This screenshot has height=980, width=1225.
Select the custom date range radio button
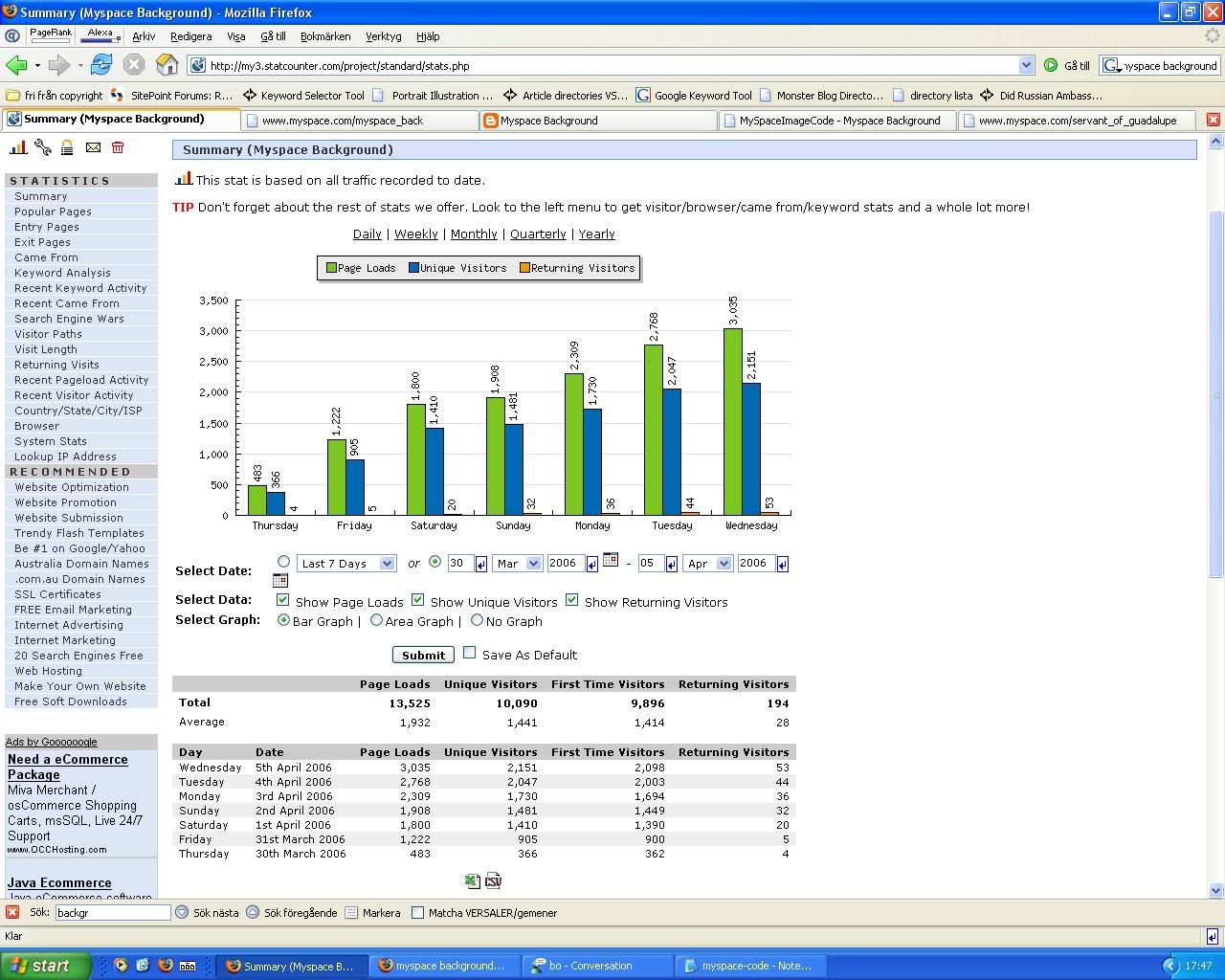point(434,562)
